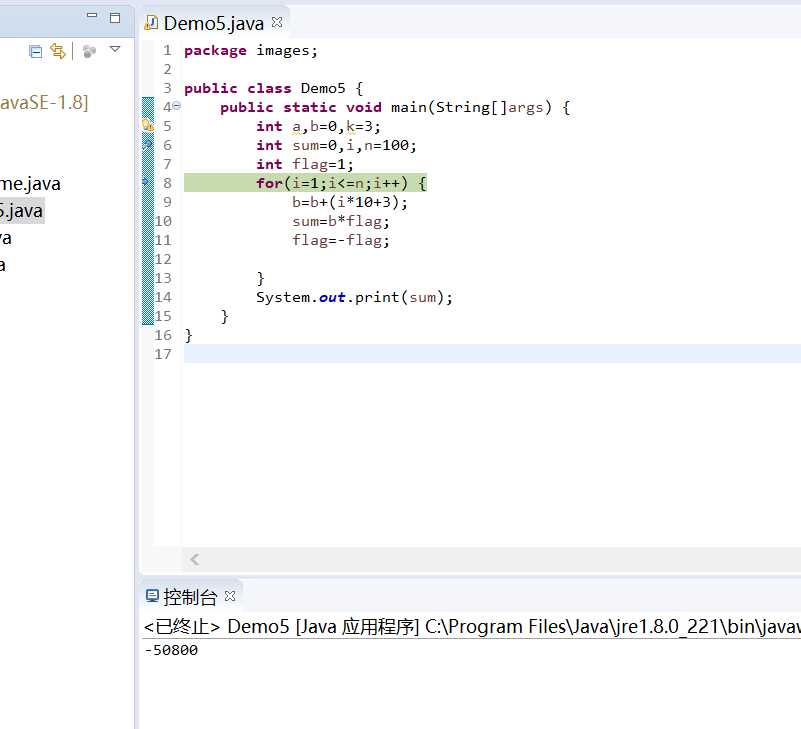The width and height of the screenshot is (801, 729).
Task: Click the focus task icon in explorer toolbar
Action: pyautogui.click(x=89, y=51)
